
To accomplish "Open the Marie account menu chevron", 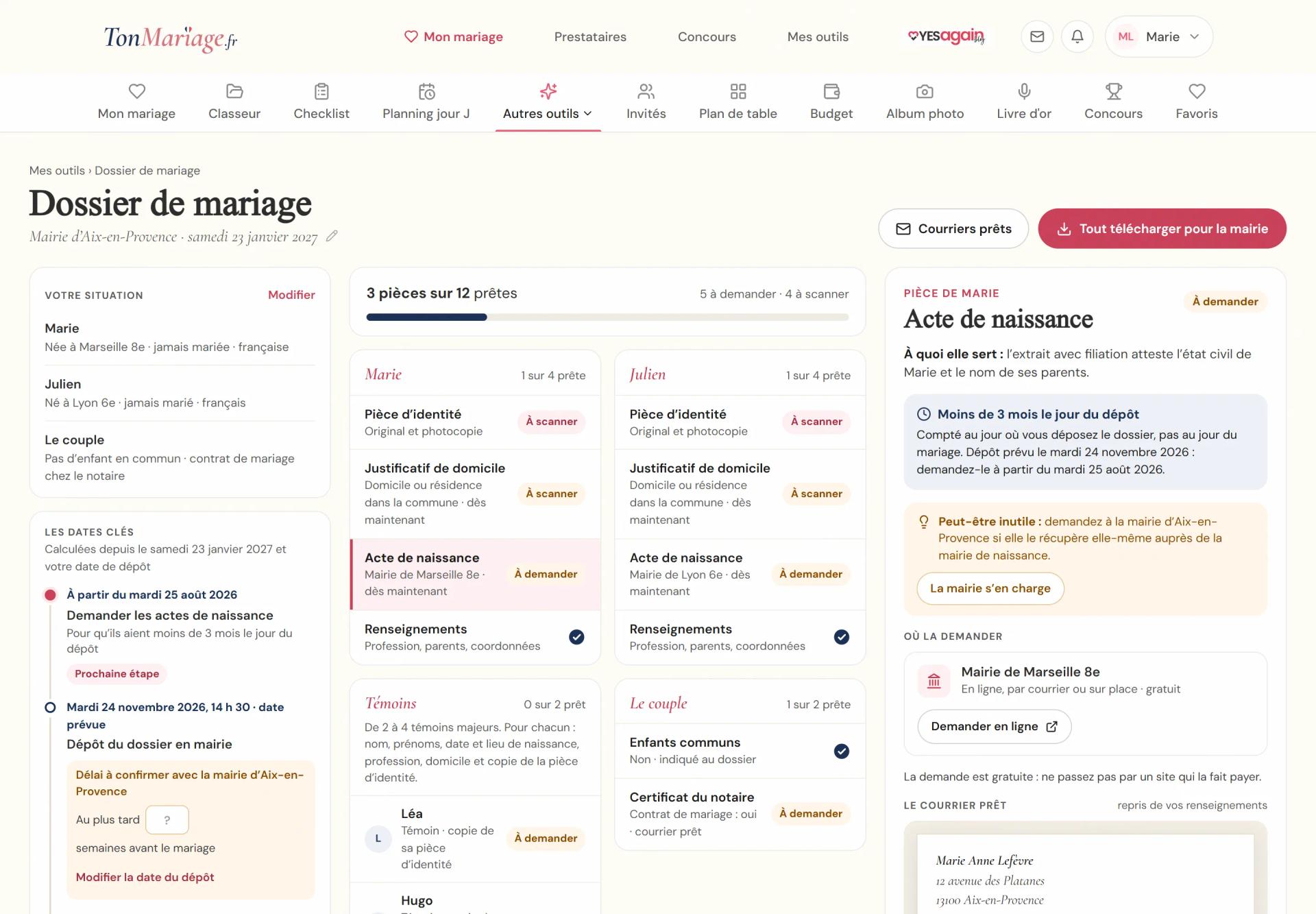I will [1195, 36].
